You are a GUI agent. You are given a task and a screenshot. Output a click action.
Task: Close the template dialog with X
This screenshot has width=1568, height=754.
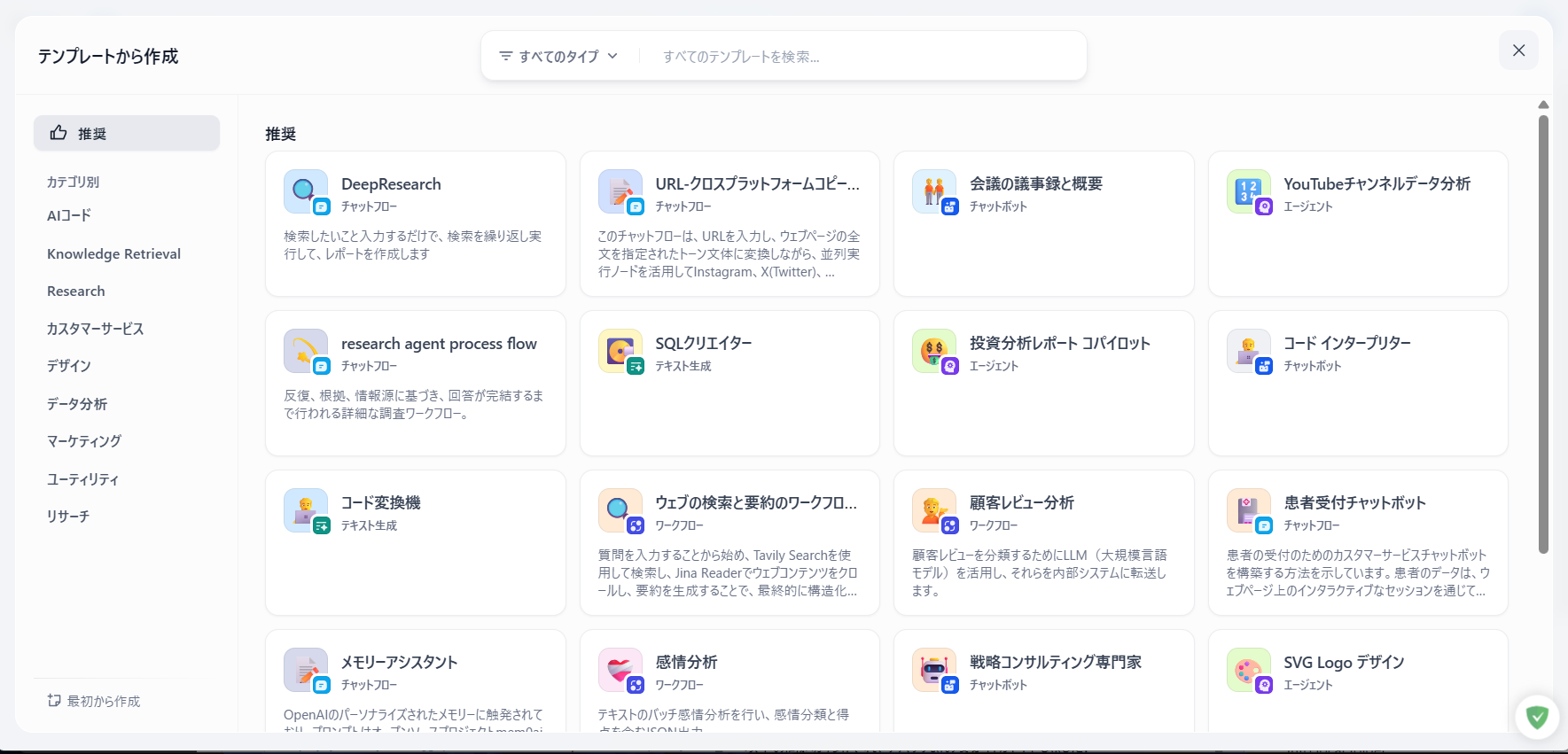(x=1518, y=51)
